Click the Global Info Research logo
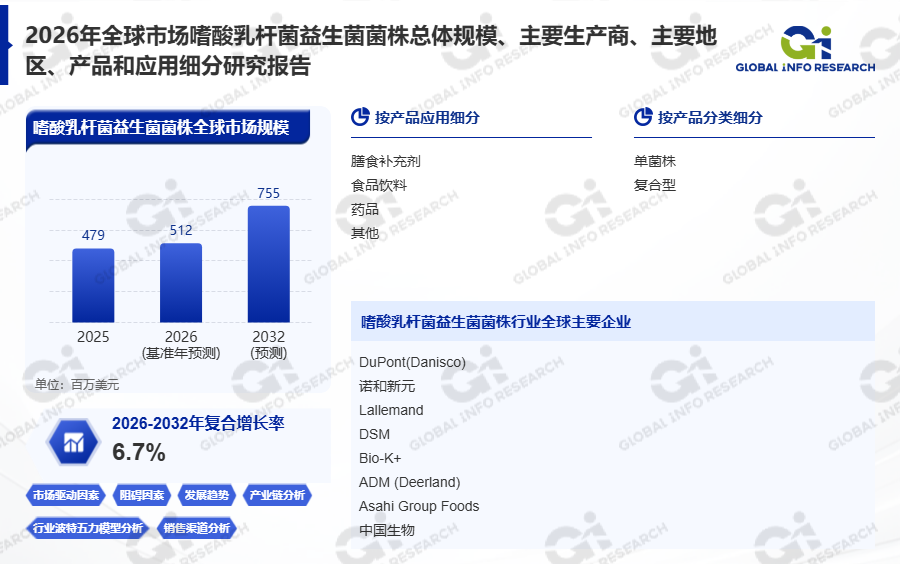 click(x=805, y=50)
